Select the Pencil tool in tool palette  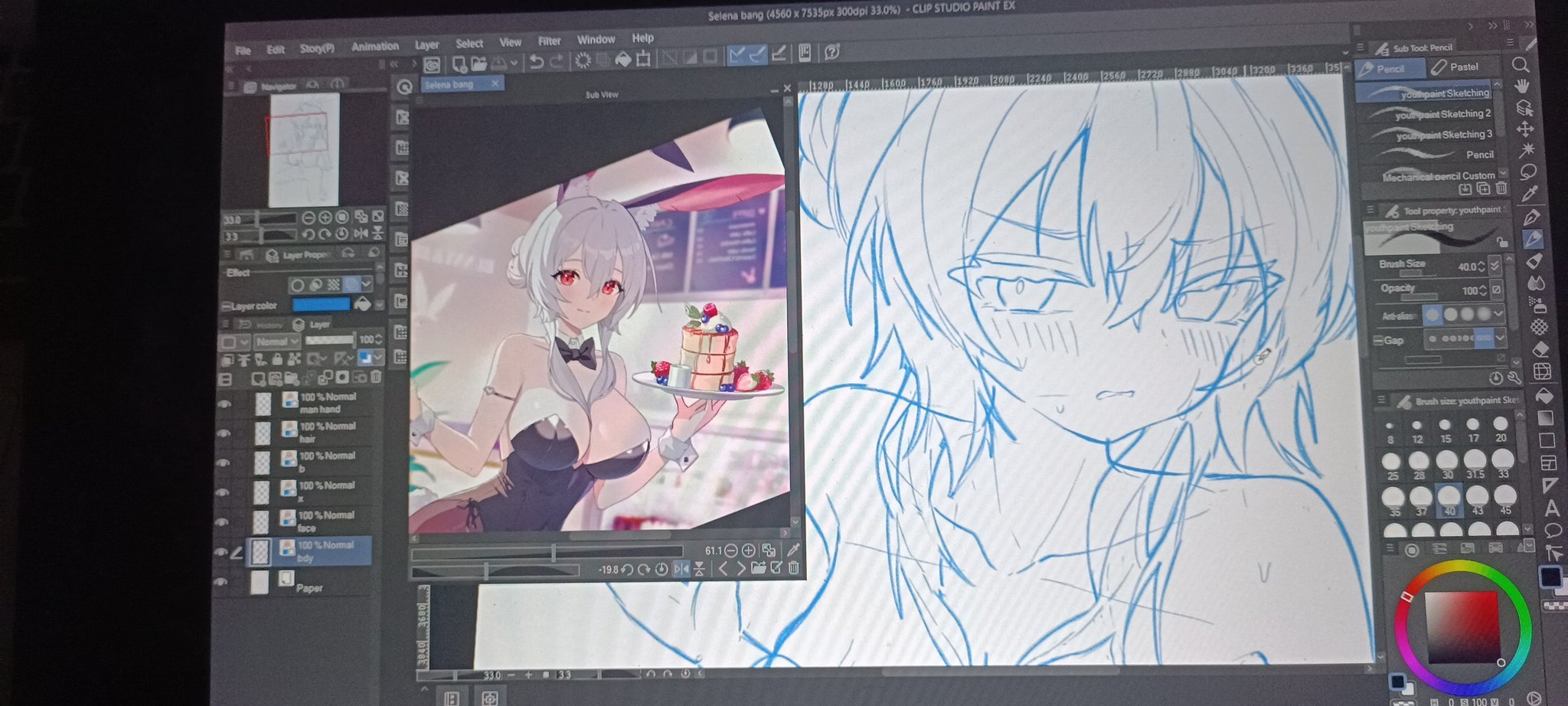pyautogui.click(x=1533, y=240)
